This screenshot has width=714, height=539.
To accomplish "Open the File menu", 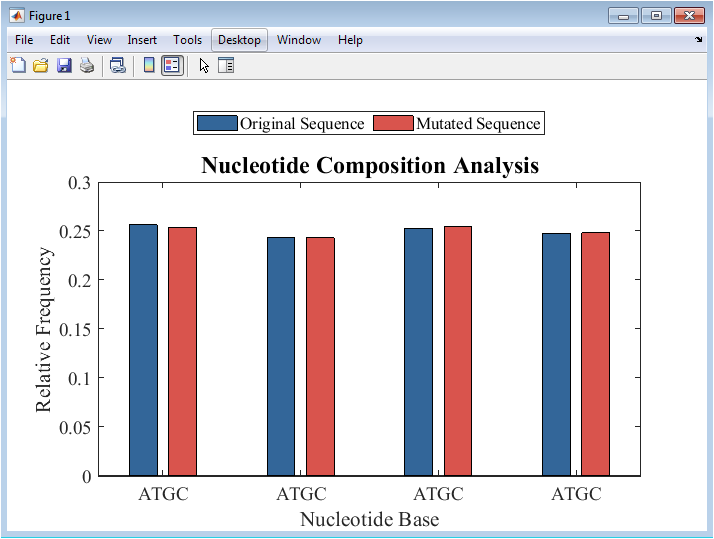I will click(x=24, y=40).
